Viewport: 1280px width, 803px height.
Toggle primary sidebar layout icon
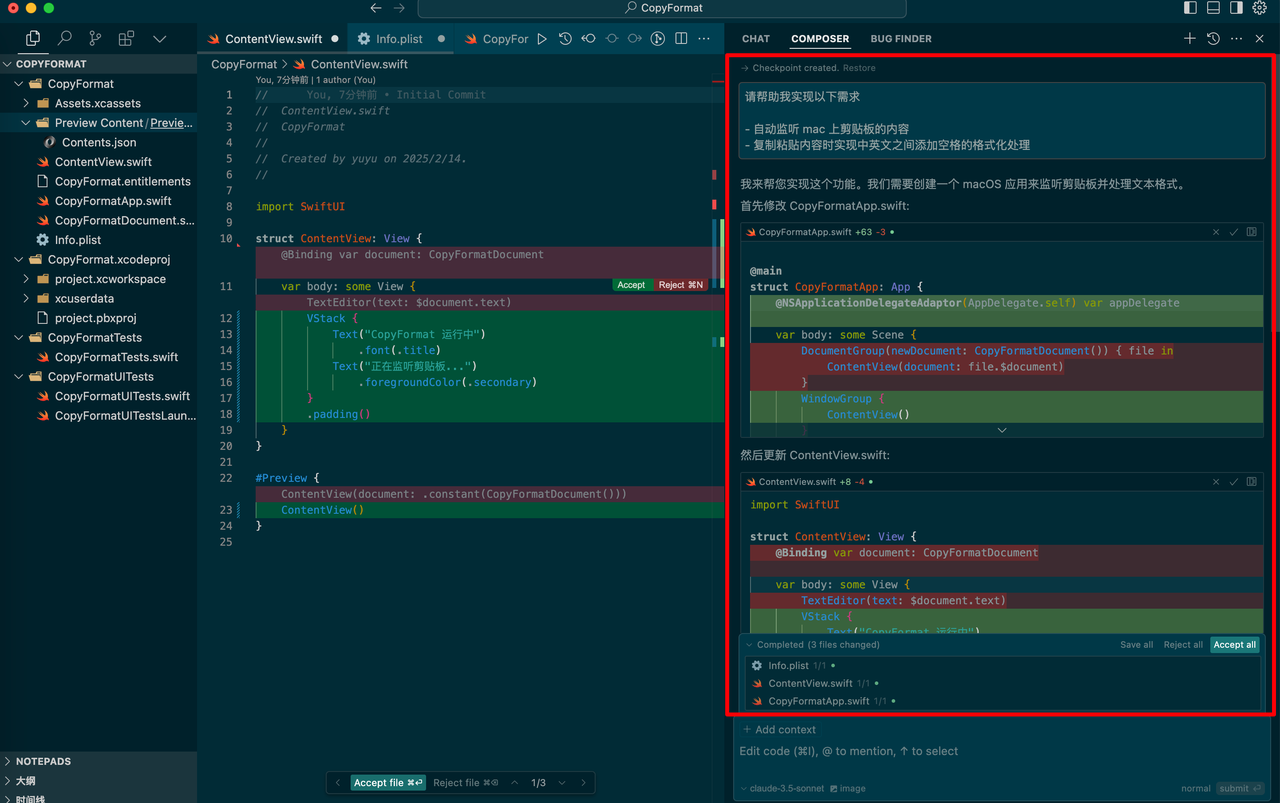1190,8
